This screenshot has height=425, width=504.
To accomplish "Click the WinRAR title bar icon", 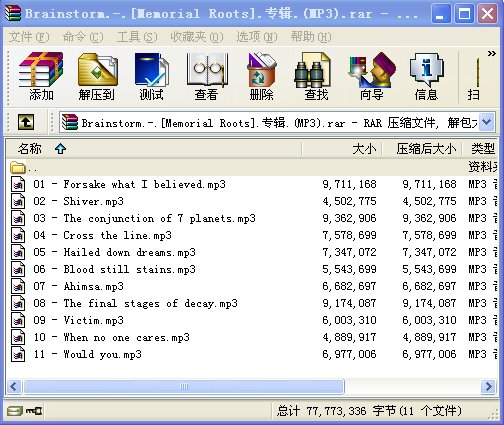I will click(x=13, y=13).
